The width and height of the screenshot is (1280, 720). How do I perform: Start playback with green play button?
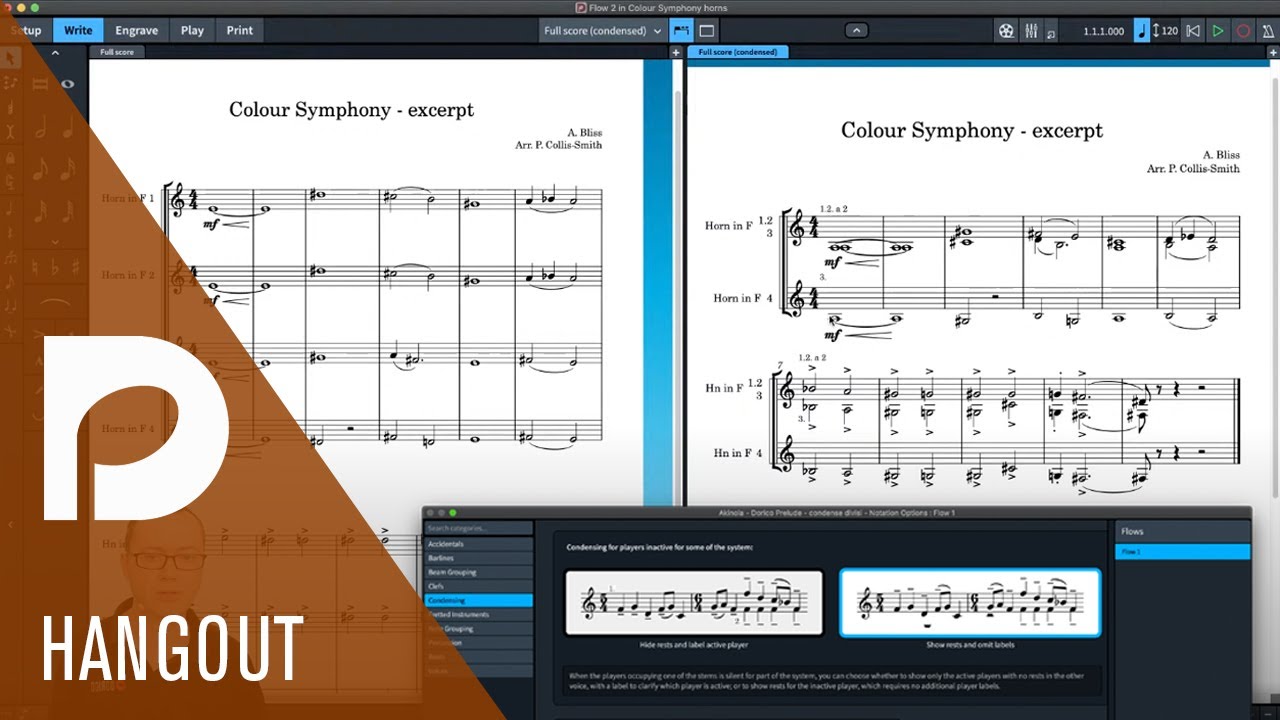1218,31
